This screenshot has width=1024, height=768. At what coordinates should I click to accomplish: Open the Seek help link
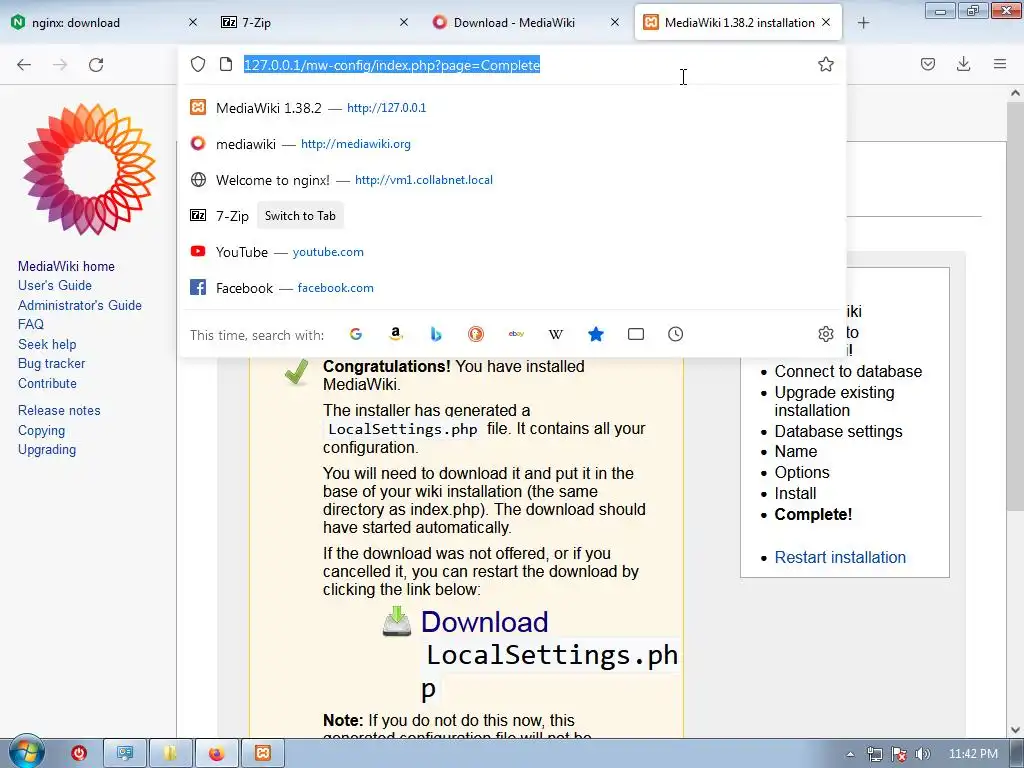point(47,344)
